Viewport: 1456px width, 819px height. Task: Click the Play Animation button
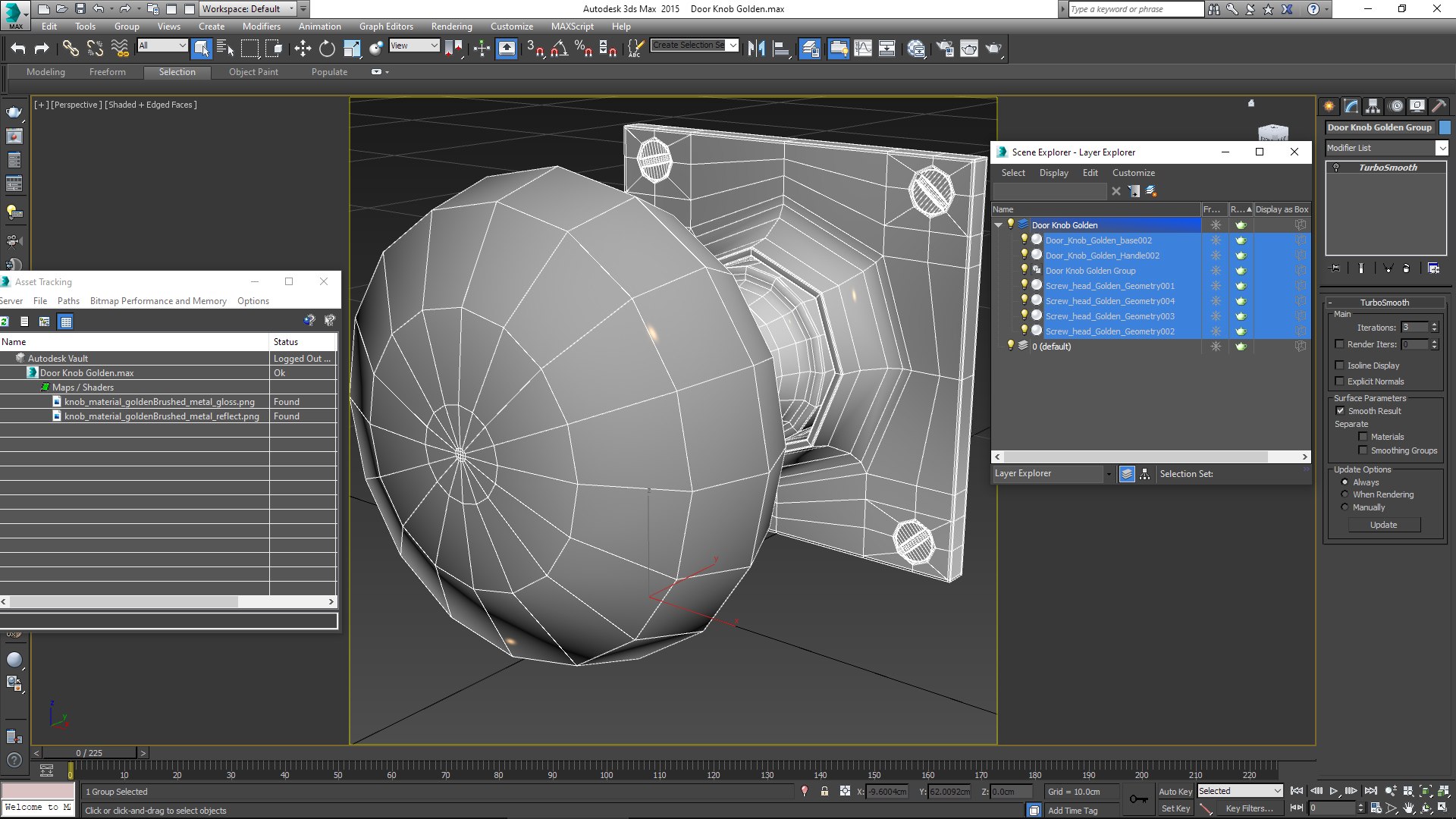pyautogui.click(x=1334, y=791)
